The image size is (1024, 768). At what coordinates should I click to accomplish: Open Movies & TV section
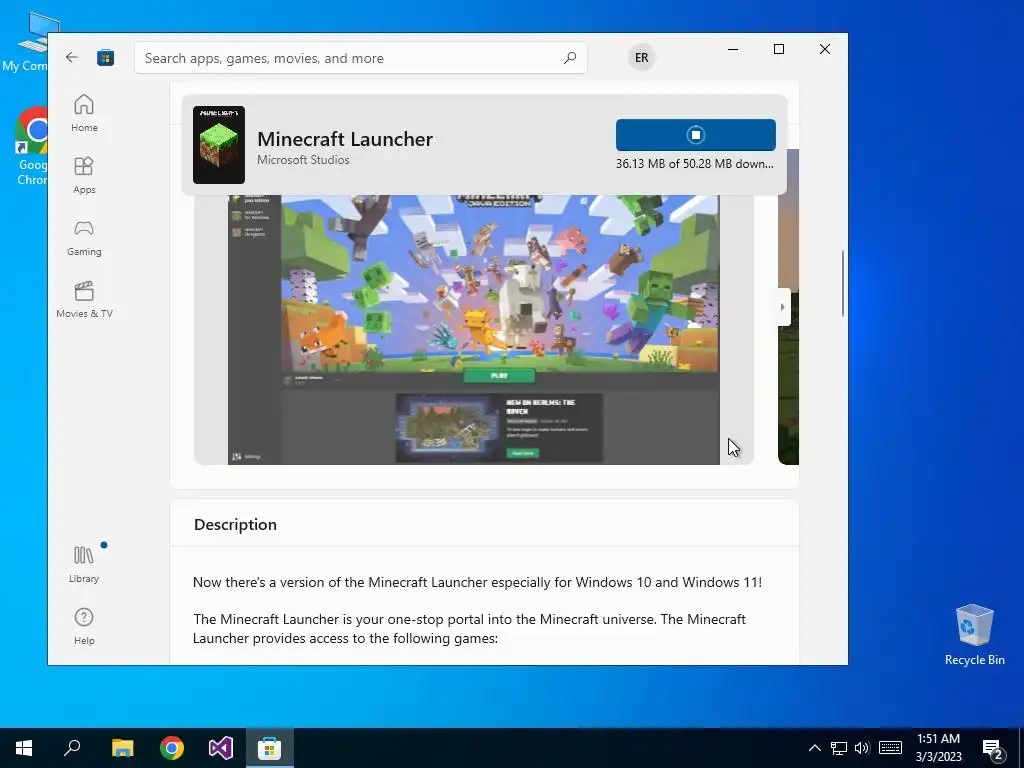84,299
